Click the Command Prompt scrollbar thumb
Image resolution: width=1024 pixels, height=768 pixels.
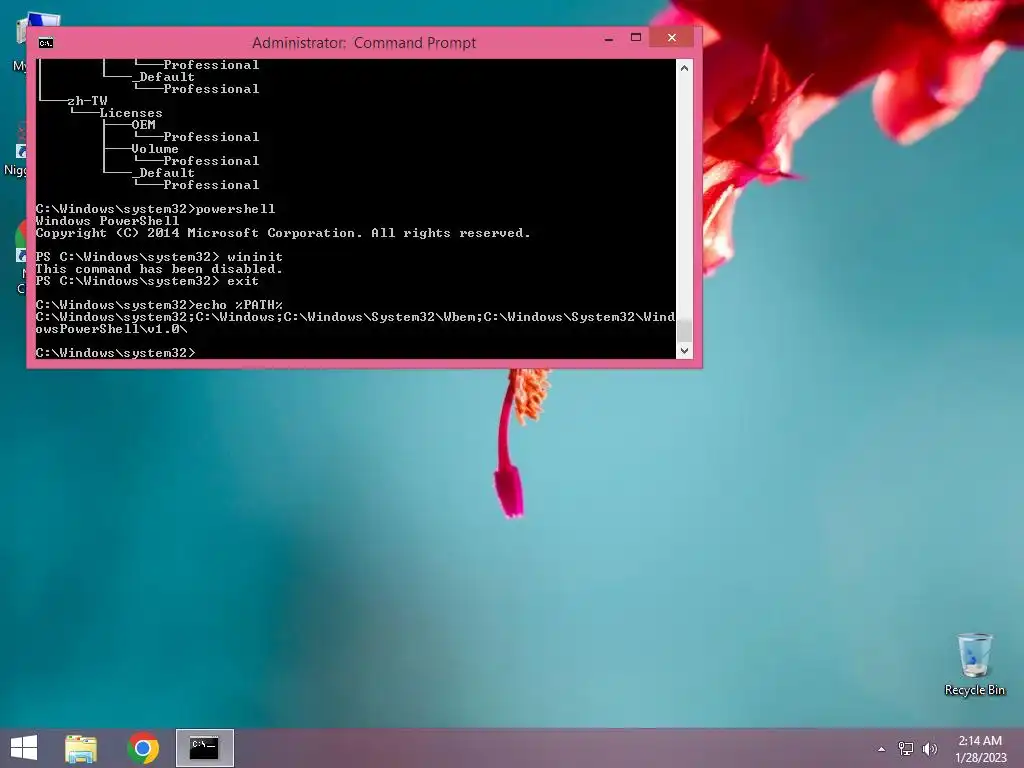point(684,329)
